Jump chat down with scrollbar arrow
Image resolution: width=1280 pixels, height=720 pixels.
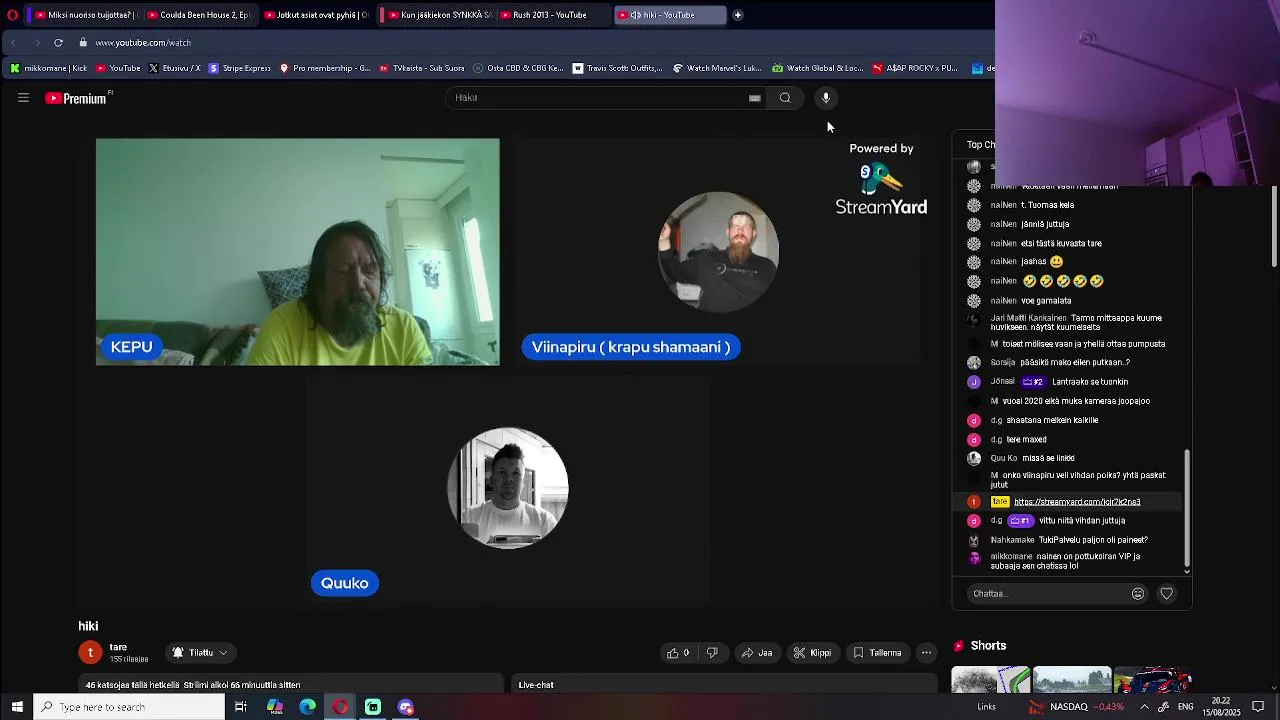[1187, 571]
